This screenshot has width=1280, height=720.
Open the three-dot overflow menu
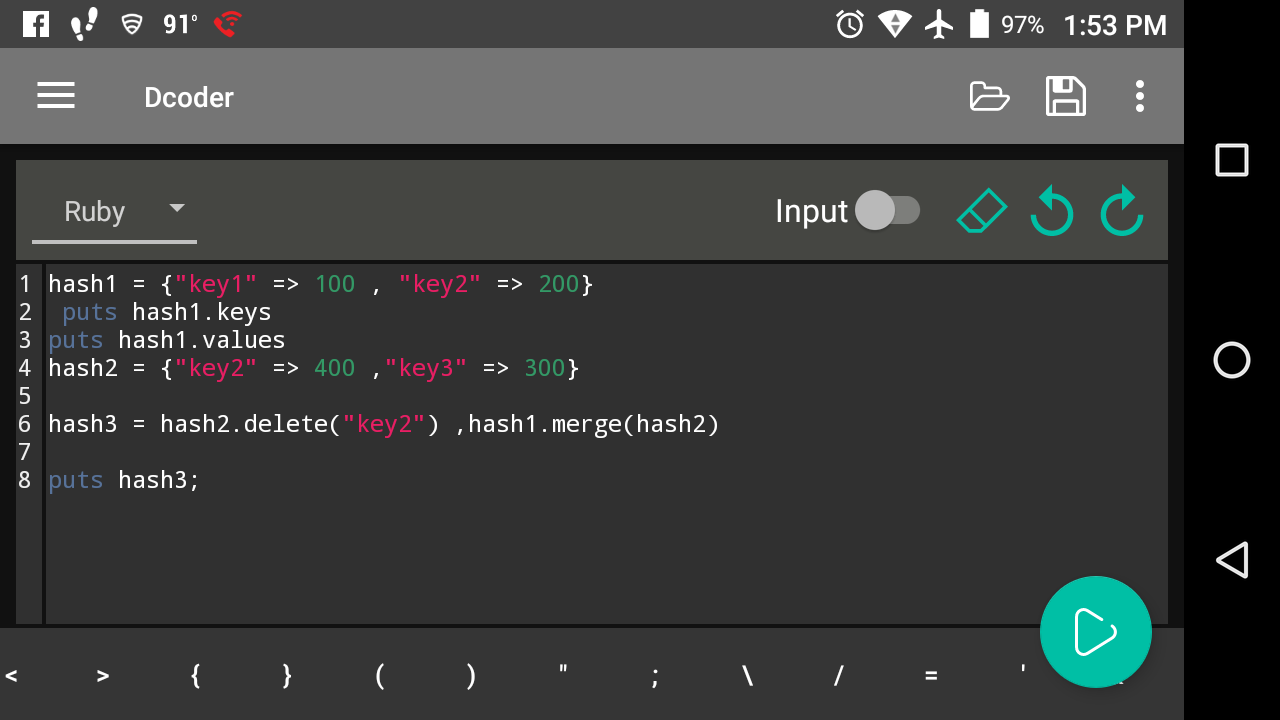(x=1139, y=96)
